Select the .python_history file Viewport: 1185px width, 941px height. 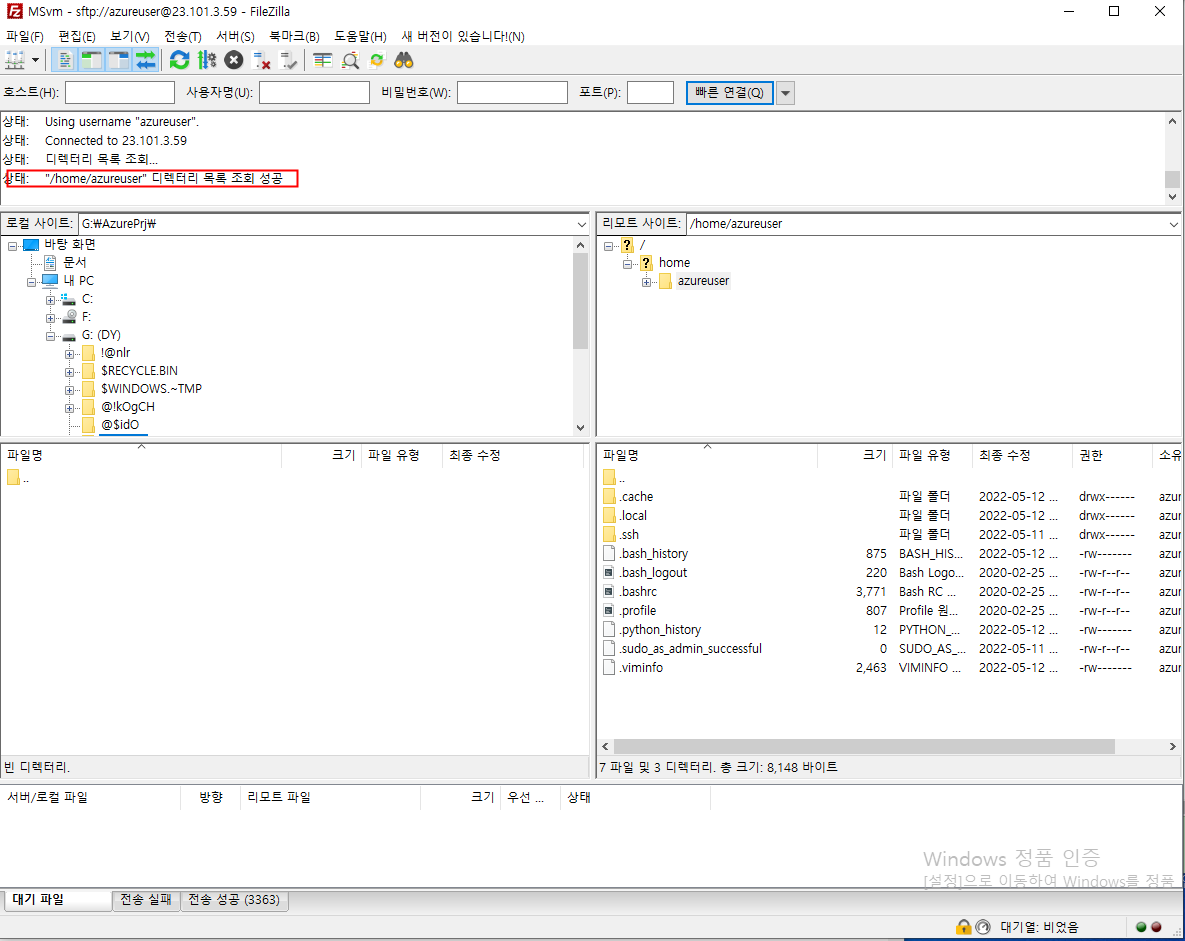pyautogui.click(x=660, y=630)
